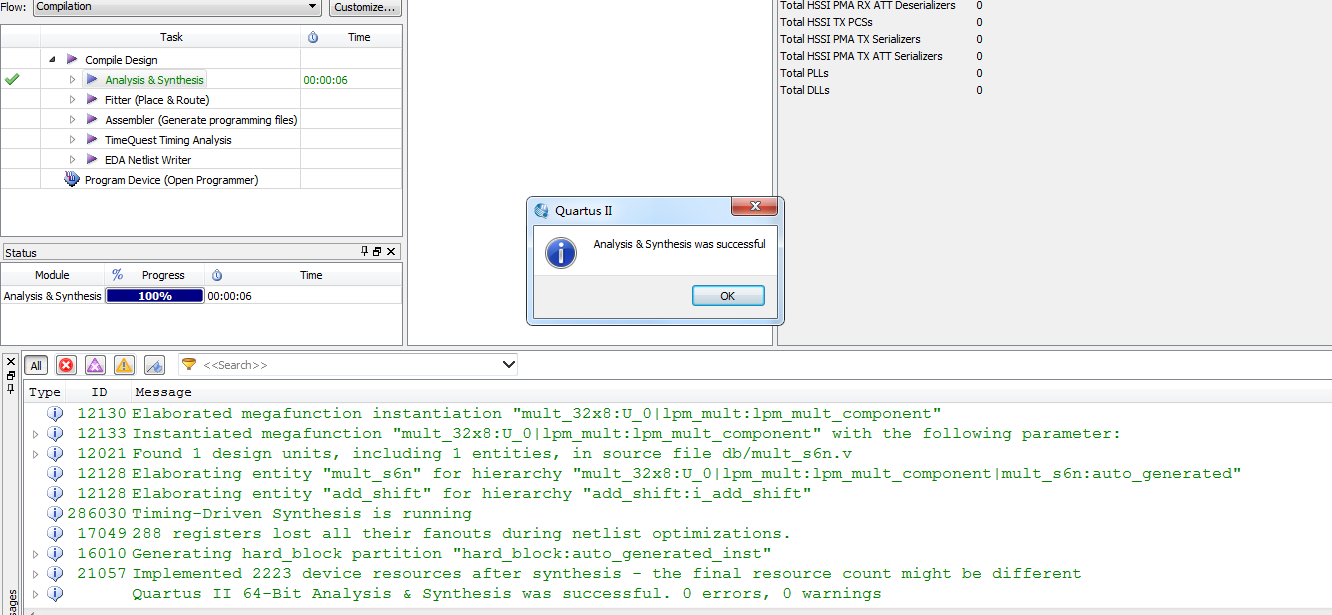Click info icon of message 12130
1332x615 pixels.
coord(55,413)
